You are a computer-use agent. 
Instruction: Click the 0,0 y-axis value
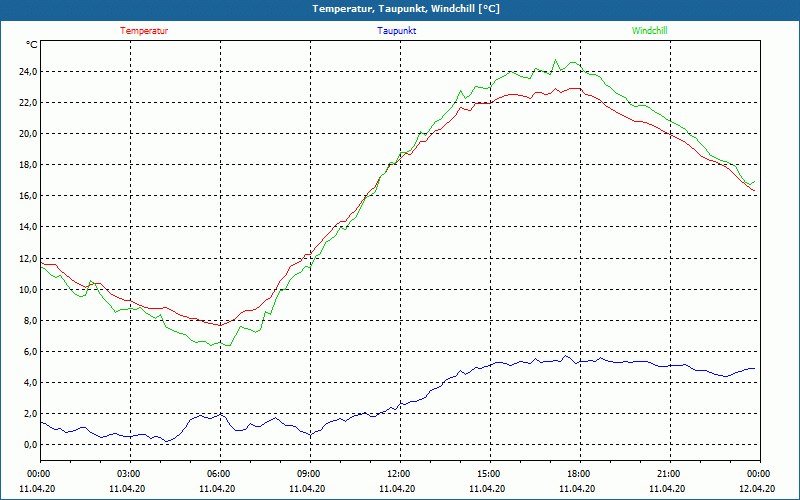point(29,445)
